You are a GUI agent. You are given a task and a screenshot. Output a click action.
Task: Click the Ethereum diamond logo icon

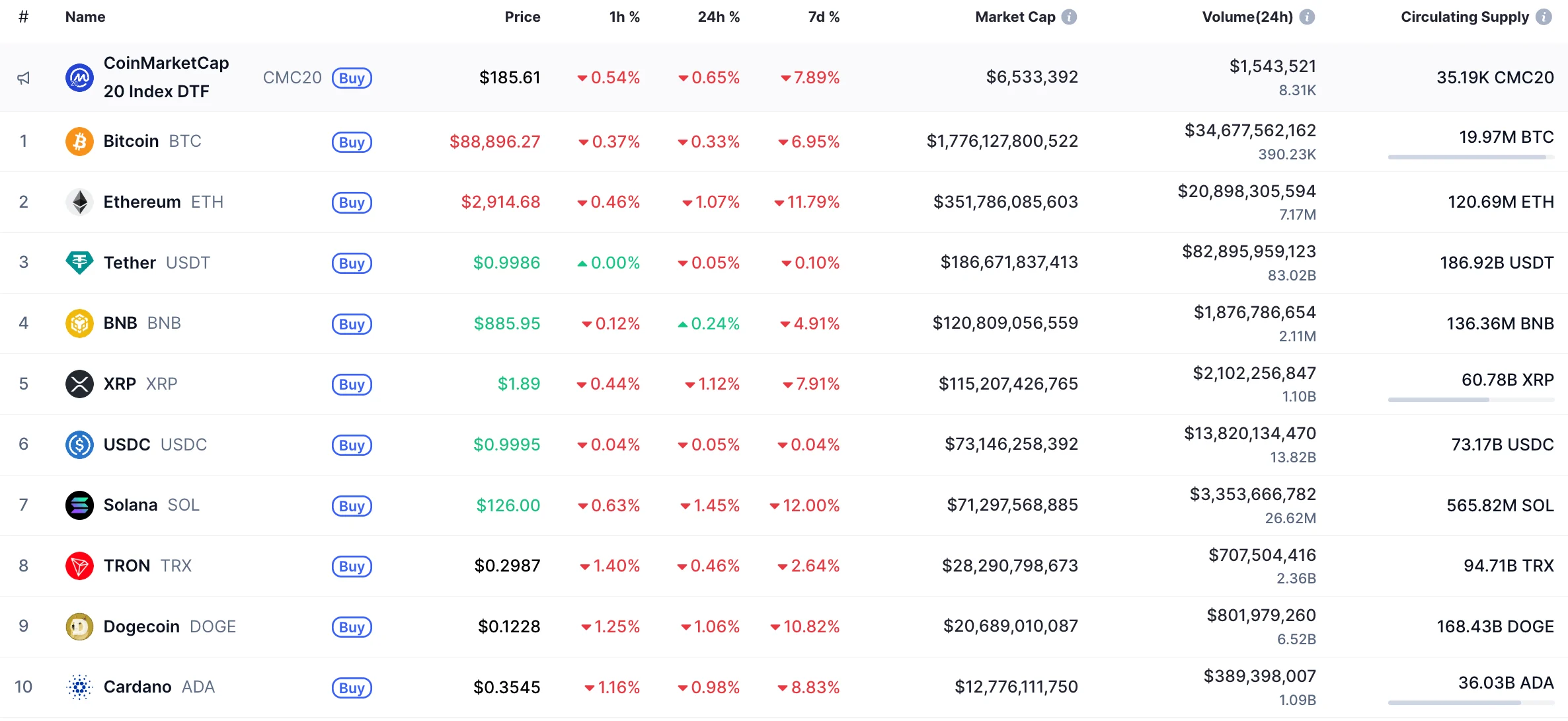point(79,202)
